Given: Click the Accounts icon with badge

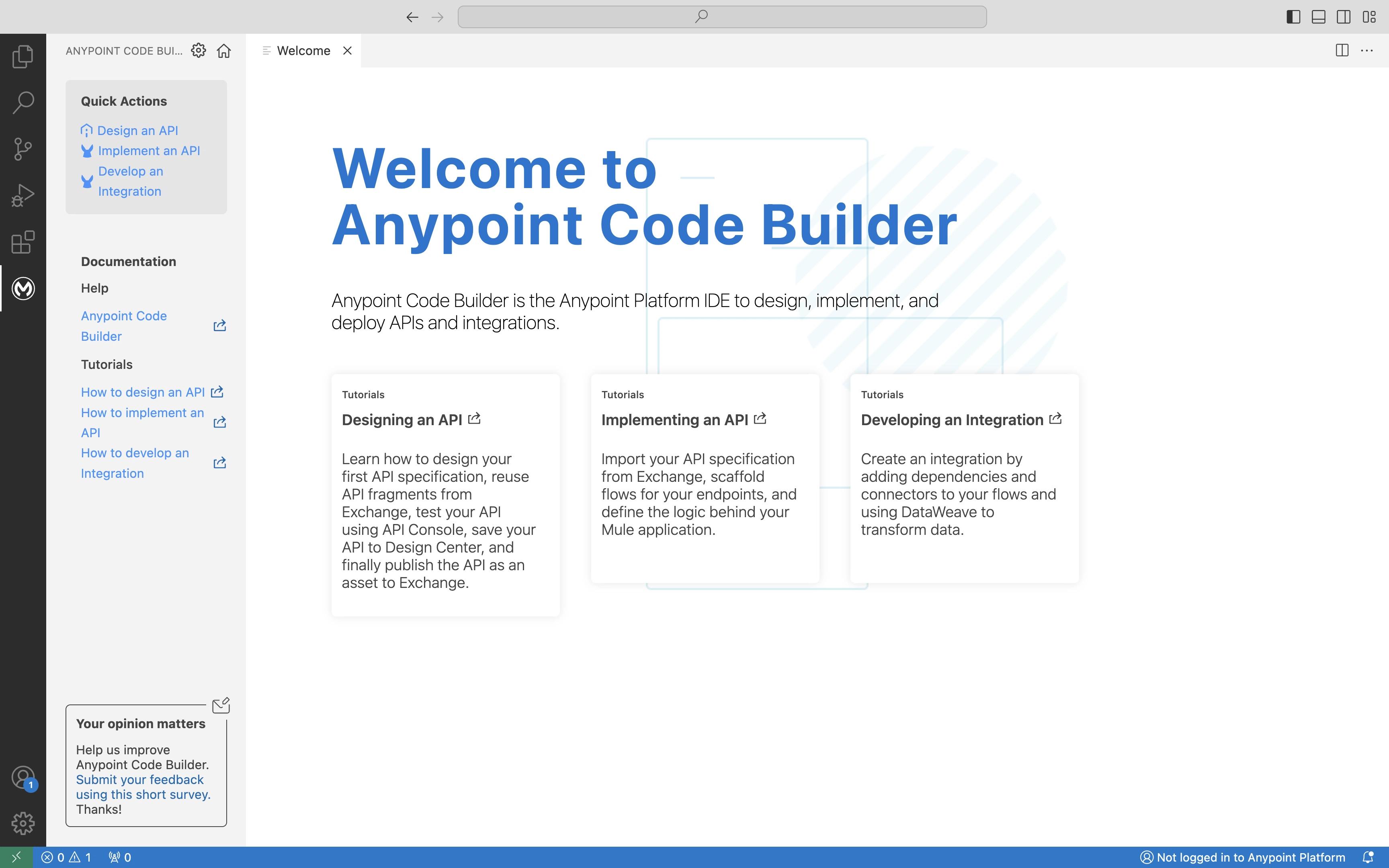Looking at the screenshot, I should (x=23, y=778).
